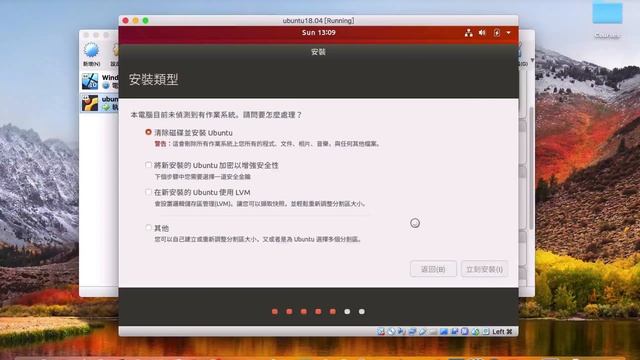This screenshot has height=360, width=640.
Task: Enable LVM for the new Ubuntu installation
Action: point(148,192)
